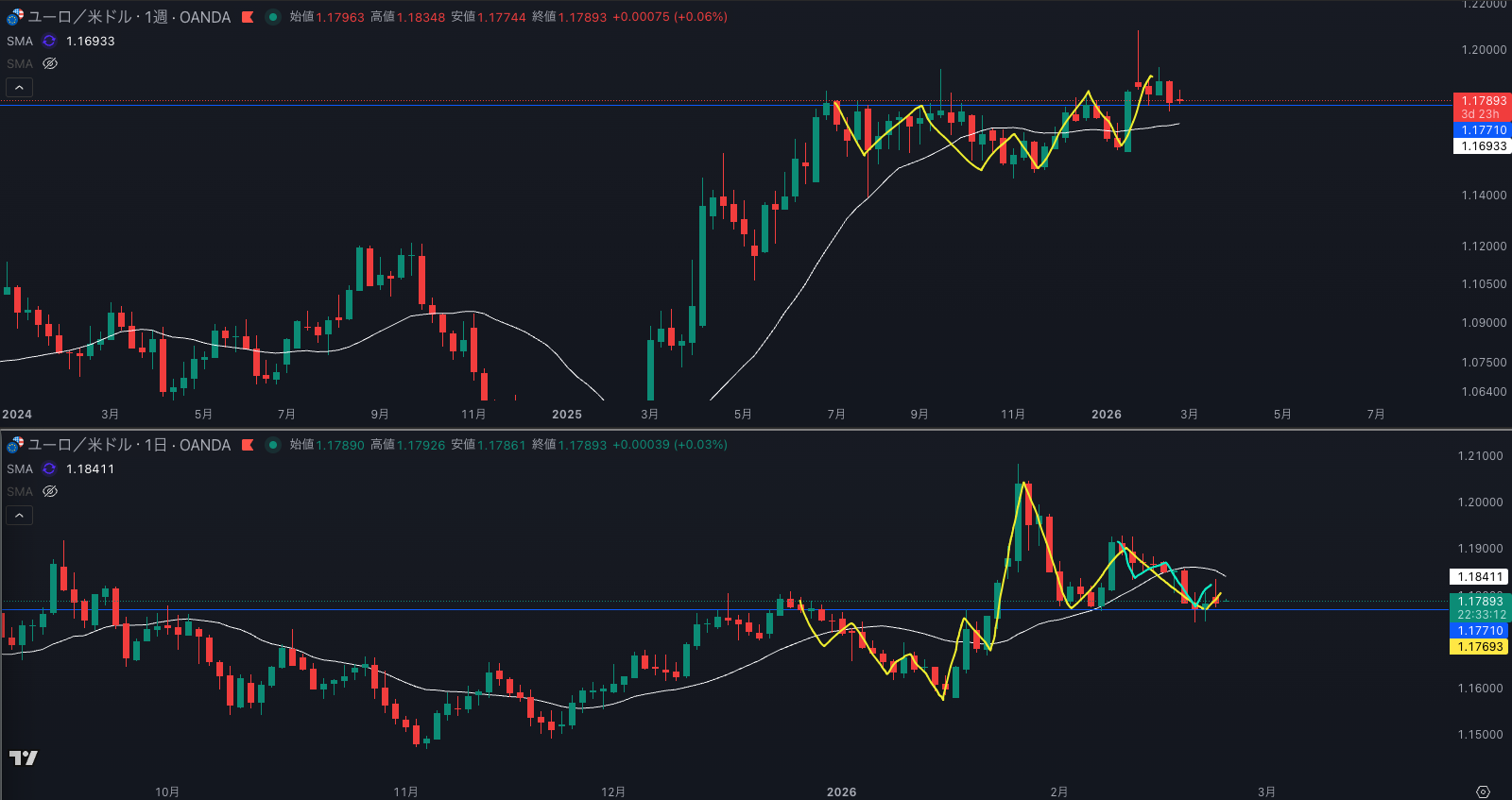Click the purple SMA refresh icon on weekly chart
Screen dimensions: 1512x800
pos(49,41)
